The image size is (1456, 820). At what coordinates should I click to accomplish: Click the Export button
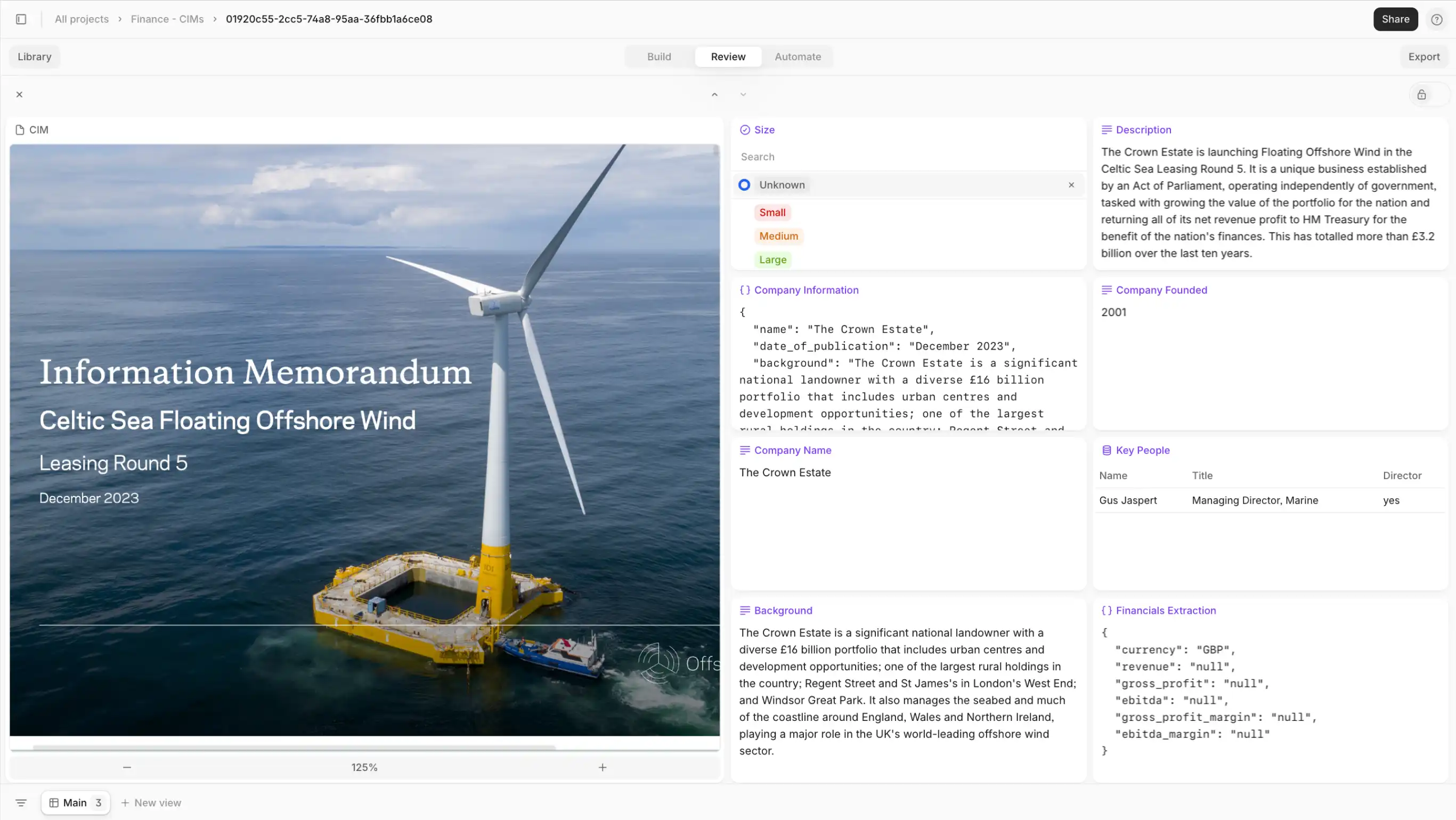pos(1424,56)
